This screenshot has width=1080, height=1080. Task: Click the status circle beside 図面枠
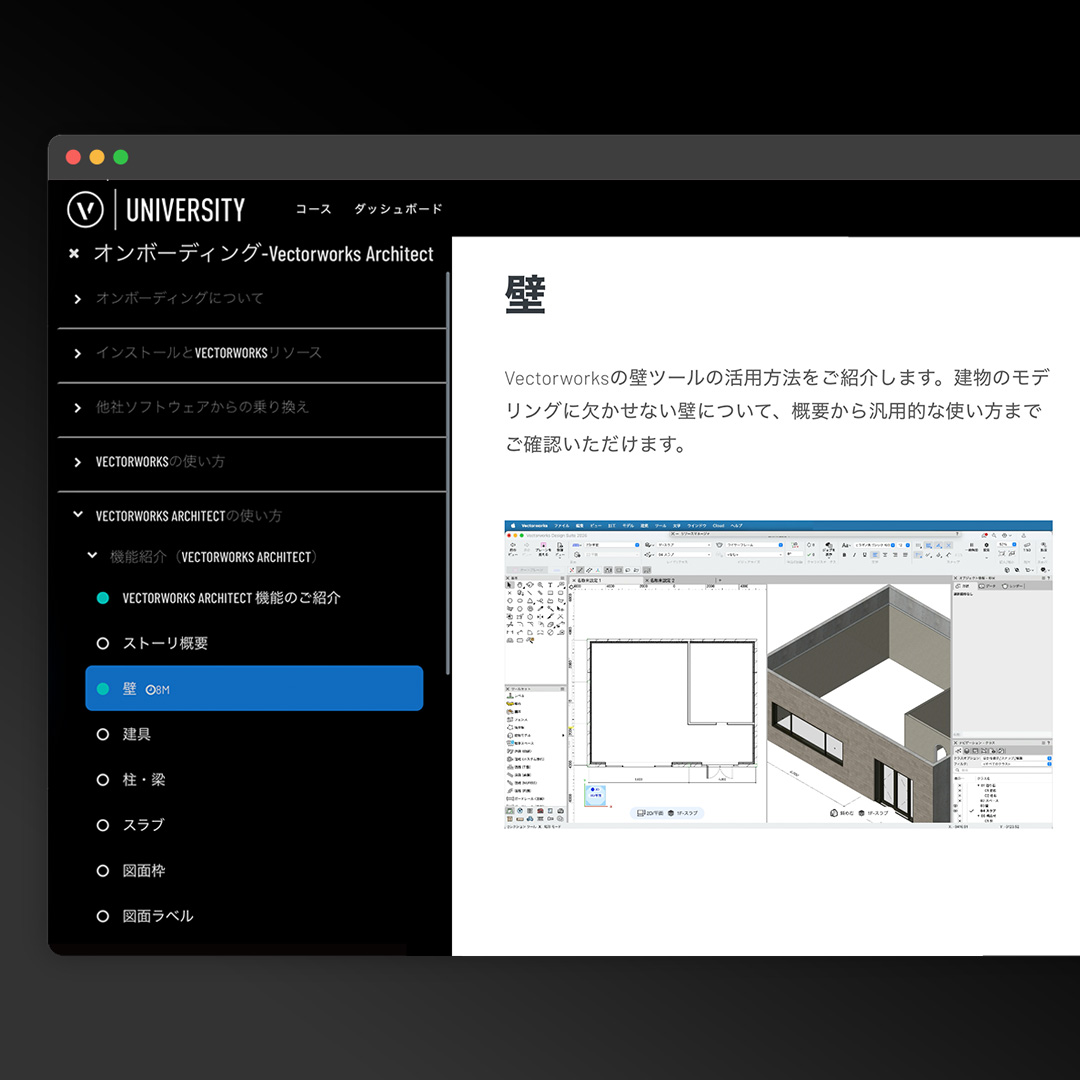pos(103,871)
